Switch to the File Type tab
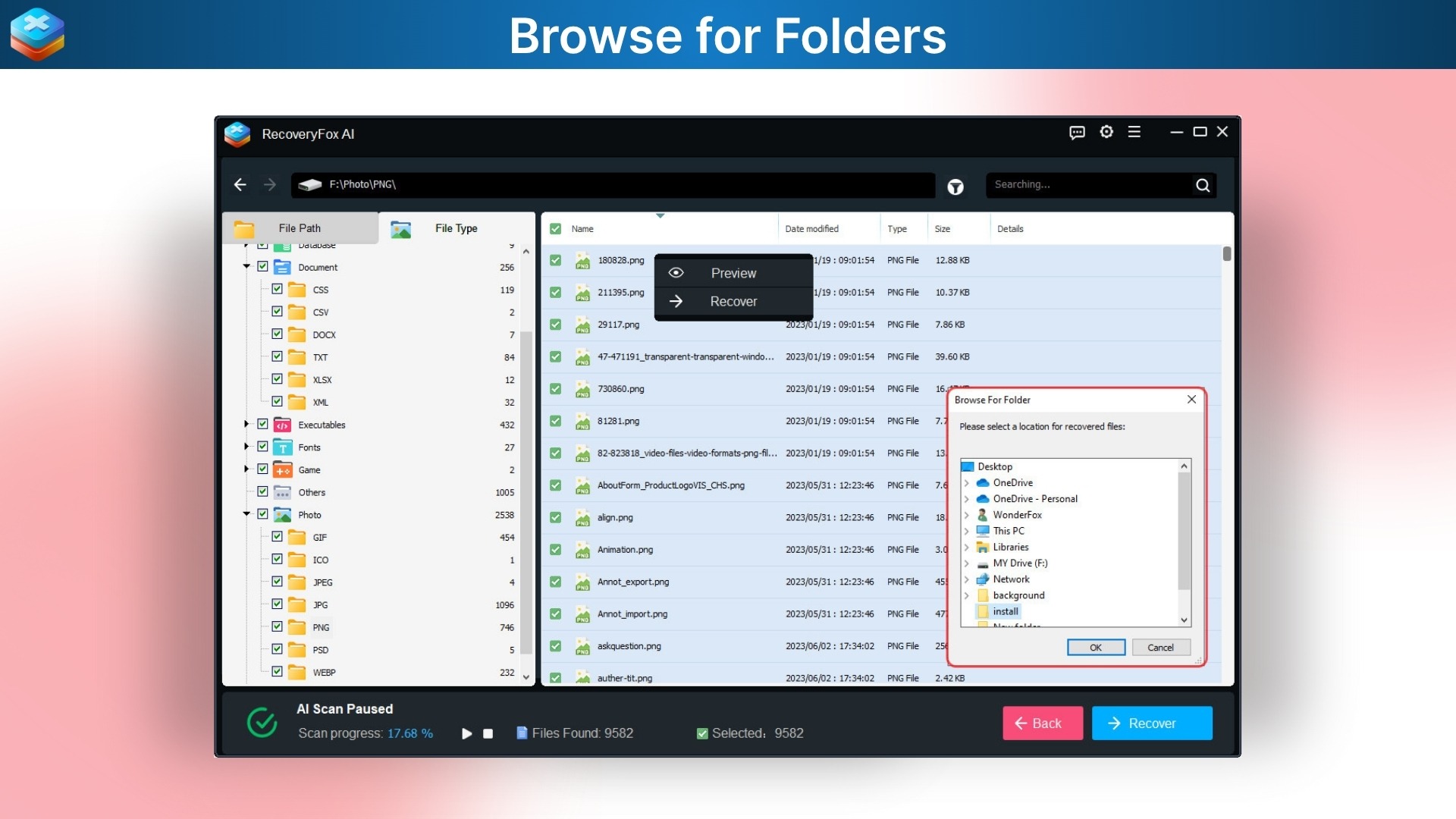This screenshot has width=1456, height=819. 453,227
